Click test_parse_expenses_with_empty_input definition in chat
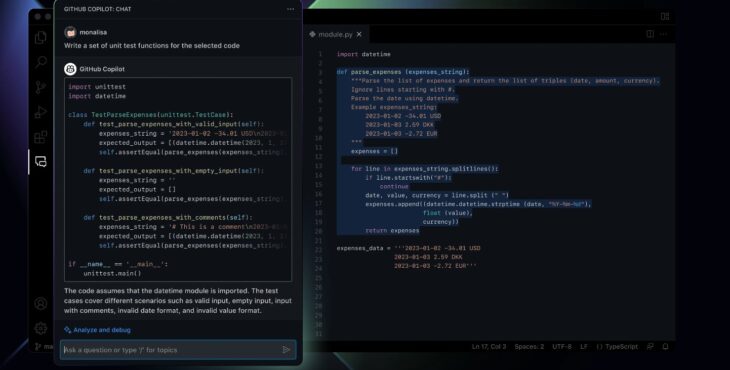730x370 pixels. [x=174, y=171]
